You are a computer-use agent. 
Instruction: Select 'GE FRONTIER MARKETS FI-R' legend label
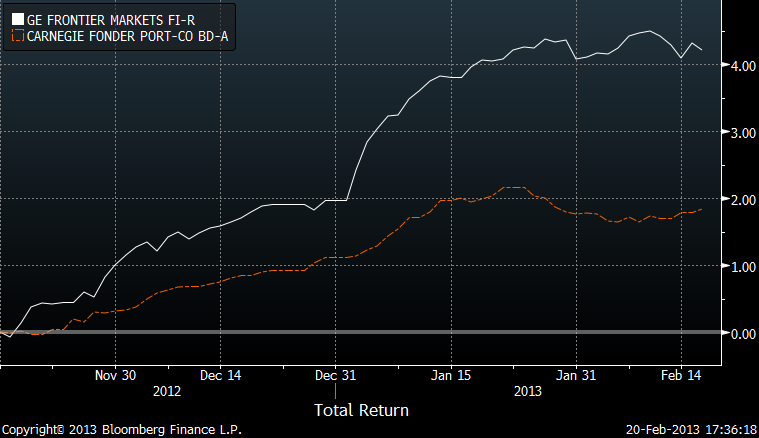[x=111, y=20]
